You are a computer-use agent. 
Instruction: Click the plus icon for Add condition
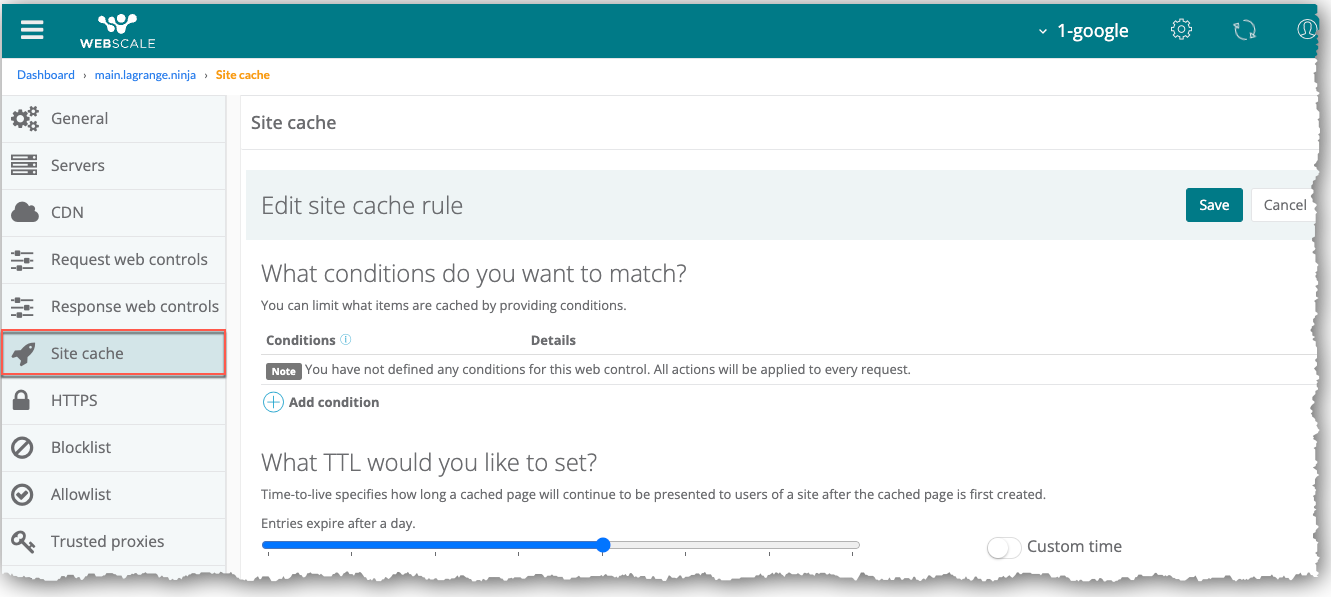coord(273,402)
